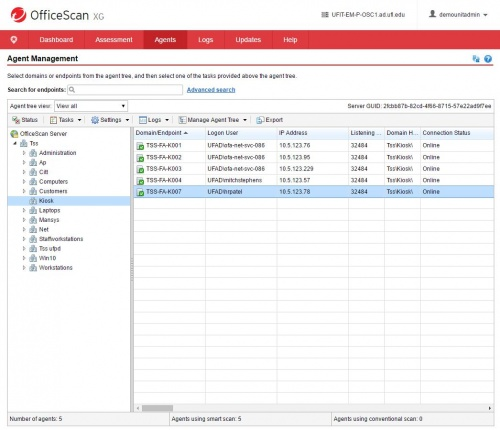
Task: Expand the Mansys tree node
Action: (x=24, y=220)
